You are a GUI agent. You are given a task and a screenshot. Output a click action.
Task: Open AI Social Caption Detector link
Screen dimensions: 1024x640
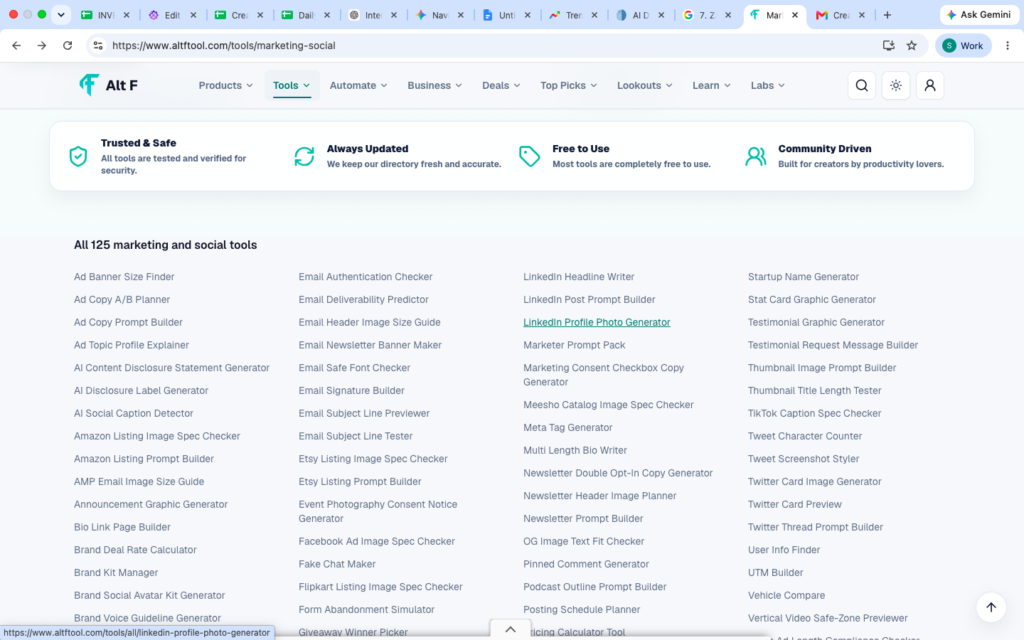133,413
